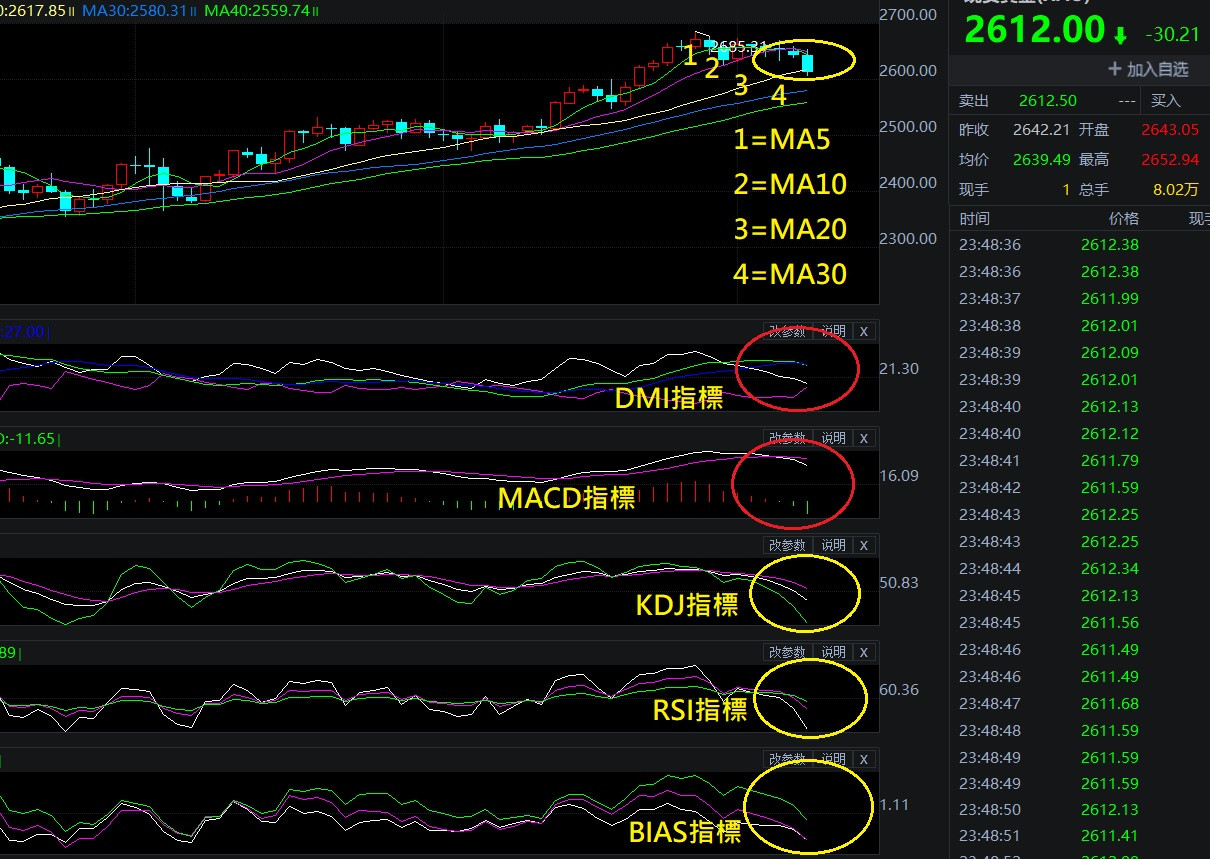The height and width of the screenshot is (859, 1210).
Task: Click the 最高 value 2652.94
Action: point(1170,159)
